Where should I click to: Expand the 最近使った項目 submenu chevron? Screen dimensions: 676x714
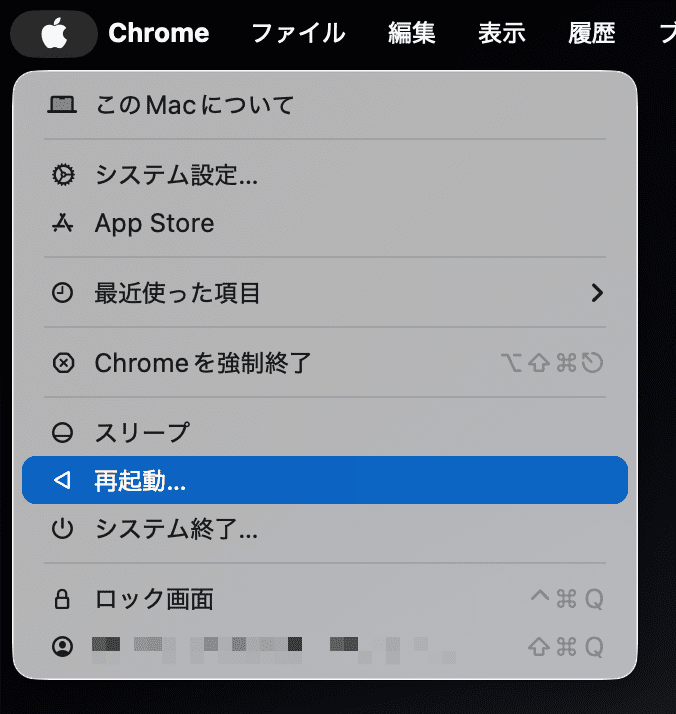coord(597,293)
